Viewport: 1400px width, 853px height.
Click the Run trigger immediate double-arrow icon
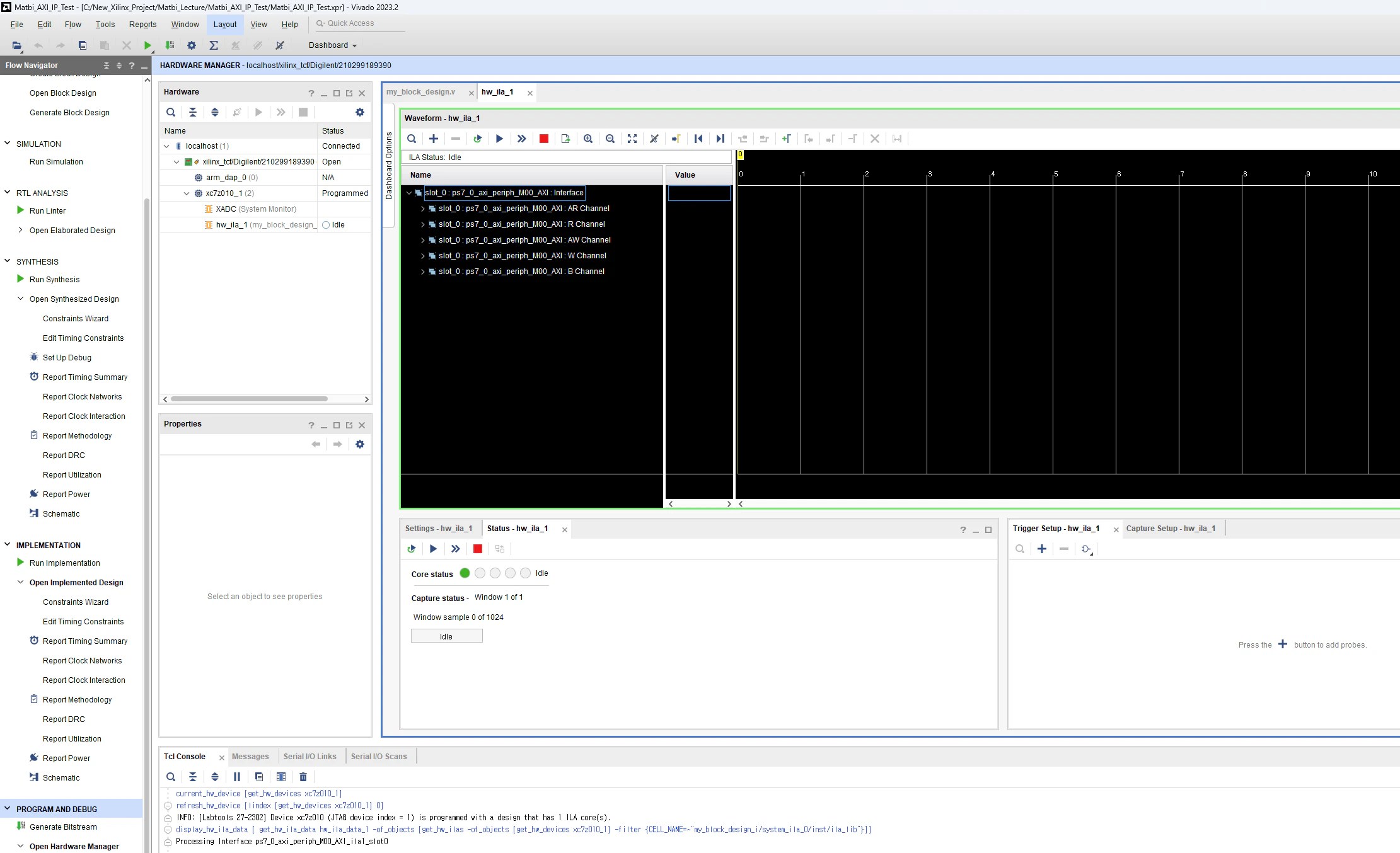coord(521,139)
